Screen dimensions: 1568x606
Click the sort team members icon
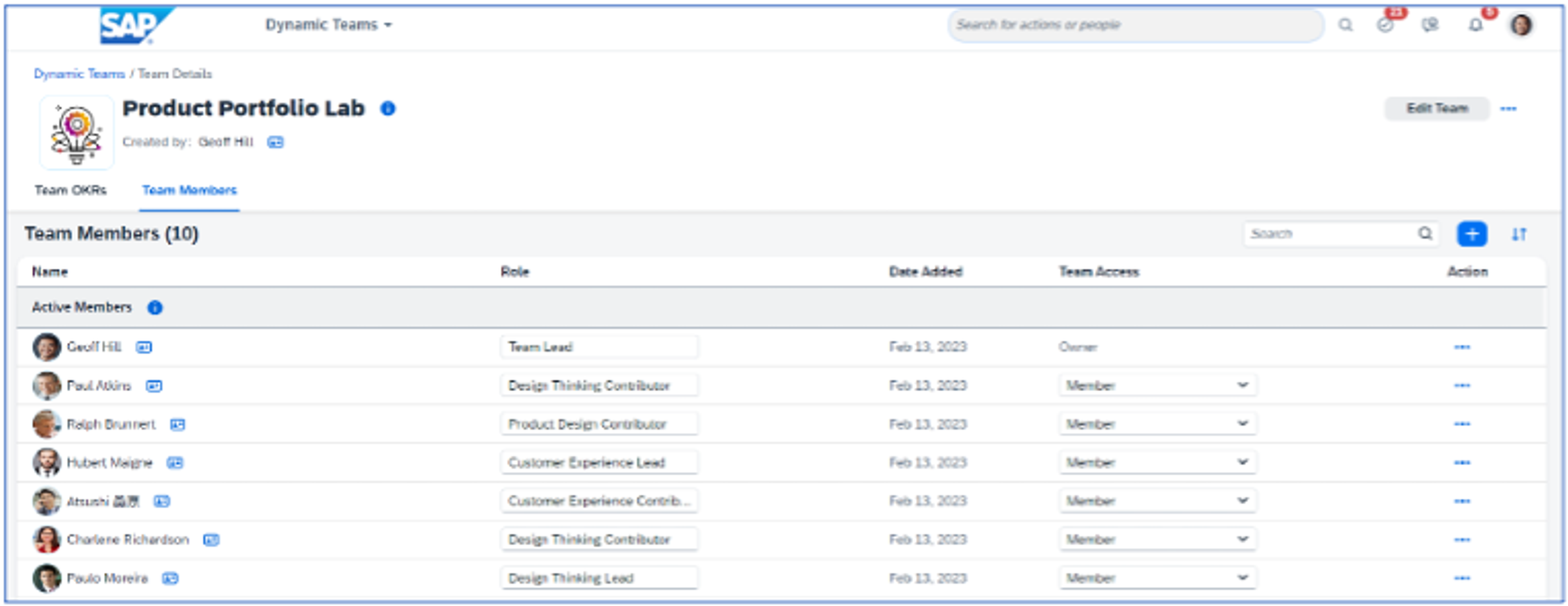1519,234
